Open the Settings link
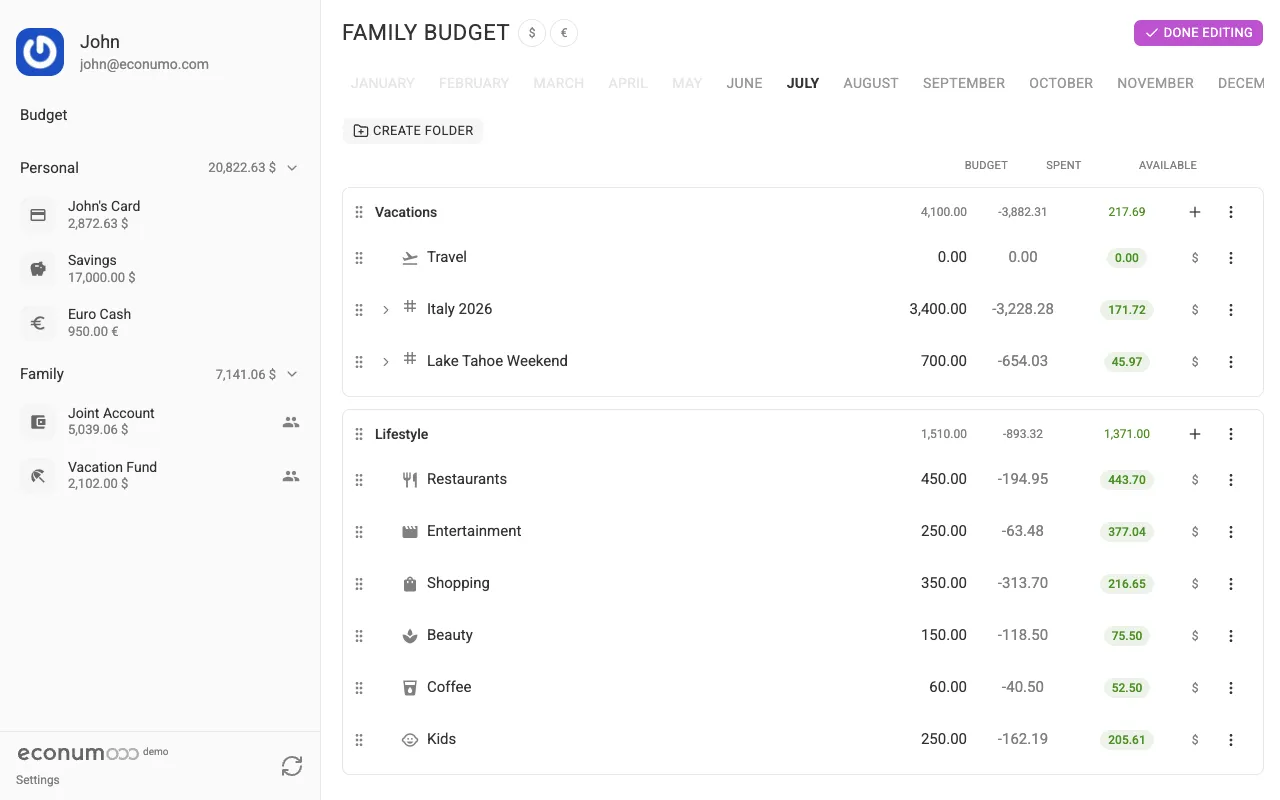 tap(38, 780)
